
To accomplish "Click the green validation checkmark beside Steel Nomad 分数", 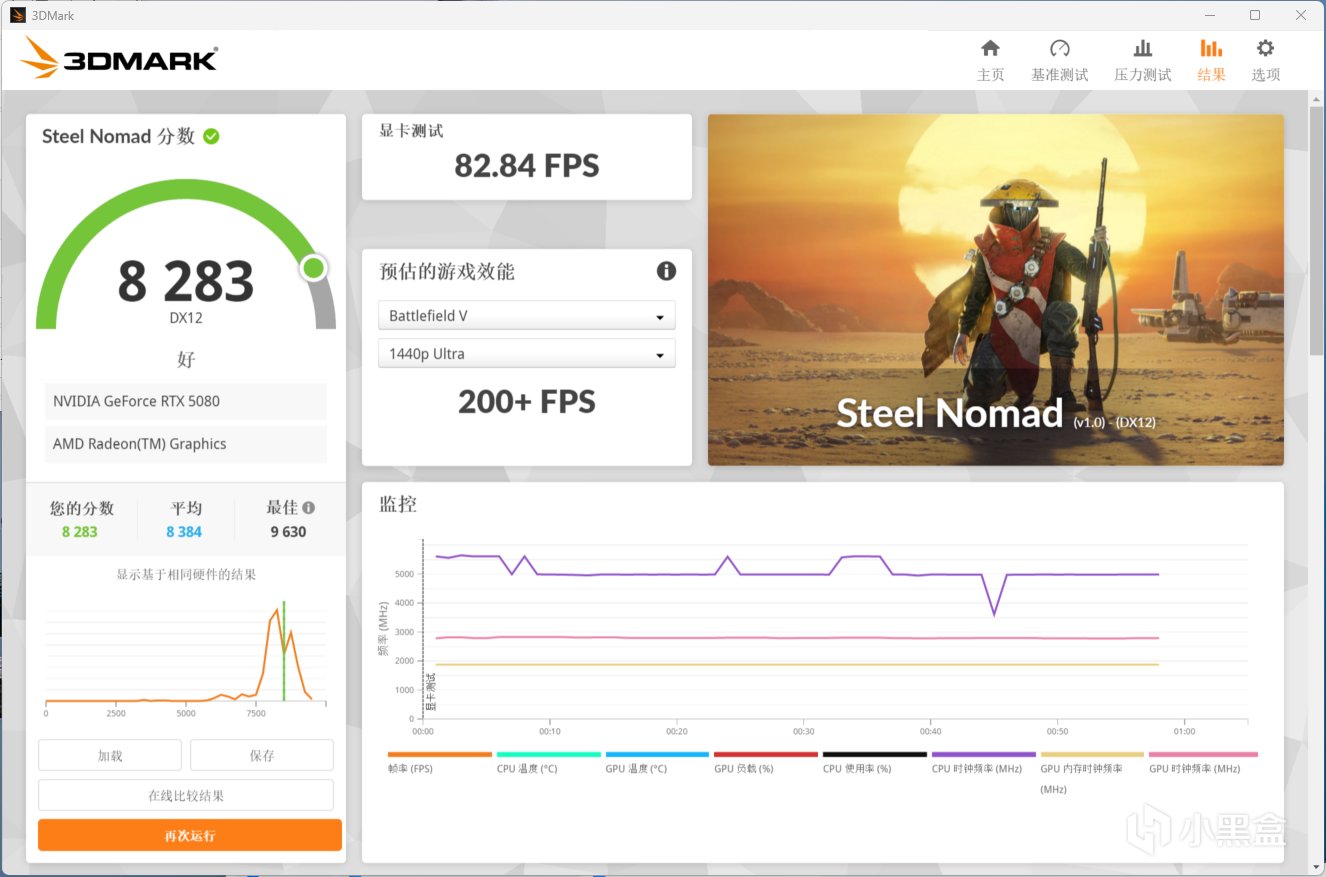I will (211, 136).
